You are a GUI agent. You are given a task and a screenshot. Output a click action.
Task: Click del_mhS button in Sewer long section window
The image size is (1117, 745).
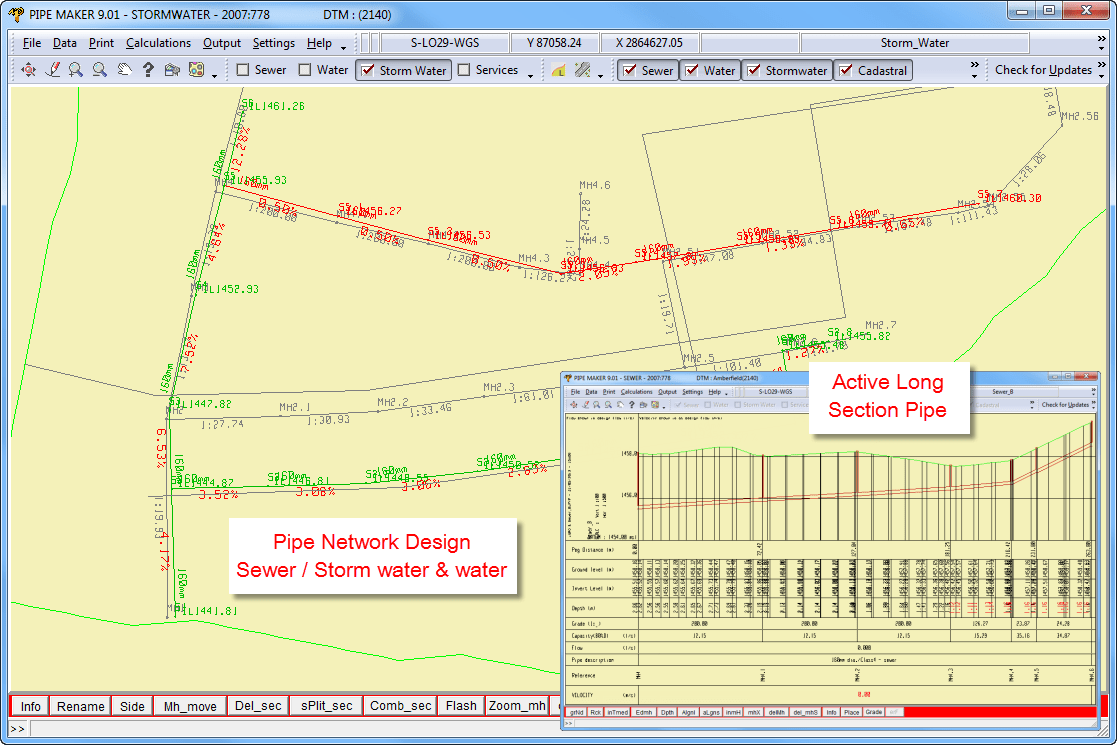tap(806, 712)
